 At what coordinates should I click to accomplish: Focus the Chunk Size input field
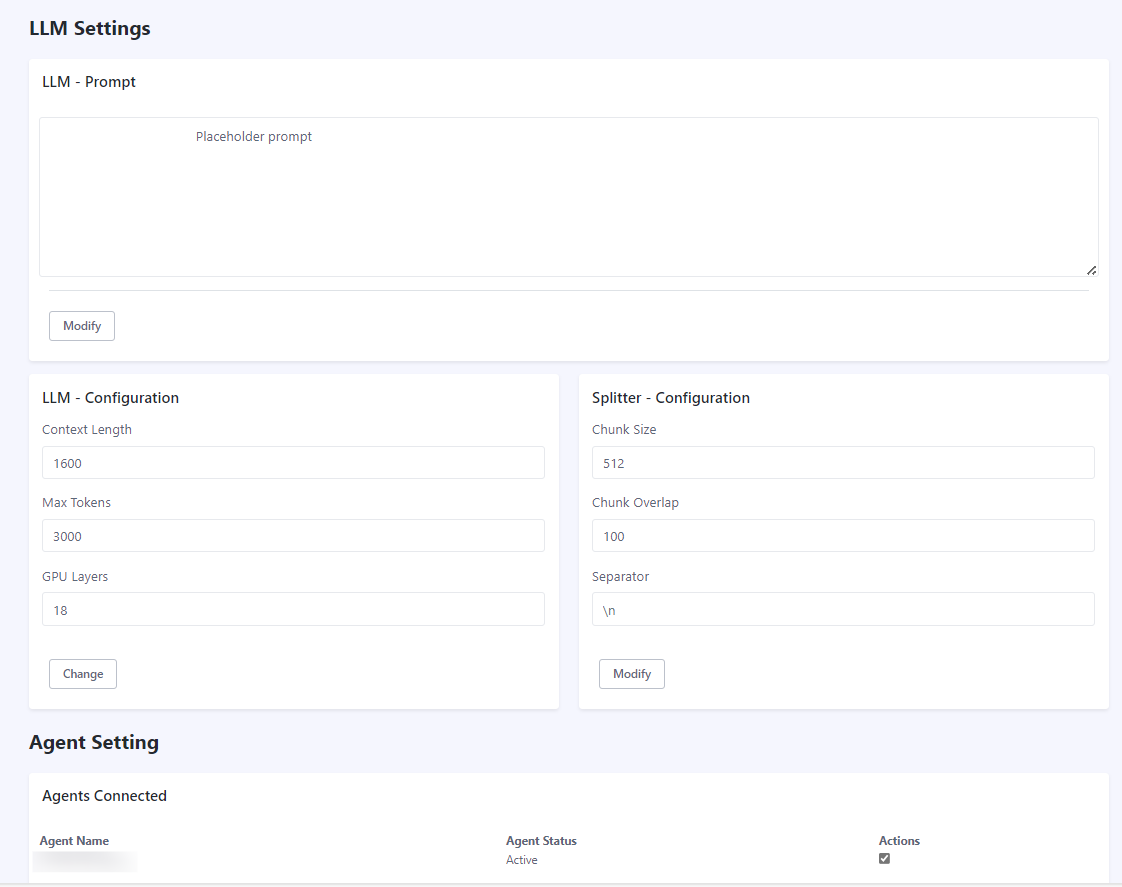coord(843,463)
